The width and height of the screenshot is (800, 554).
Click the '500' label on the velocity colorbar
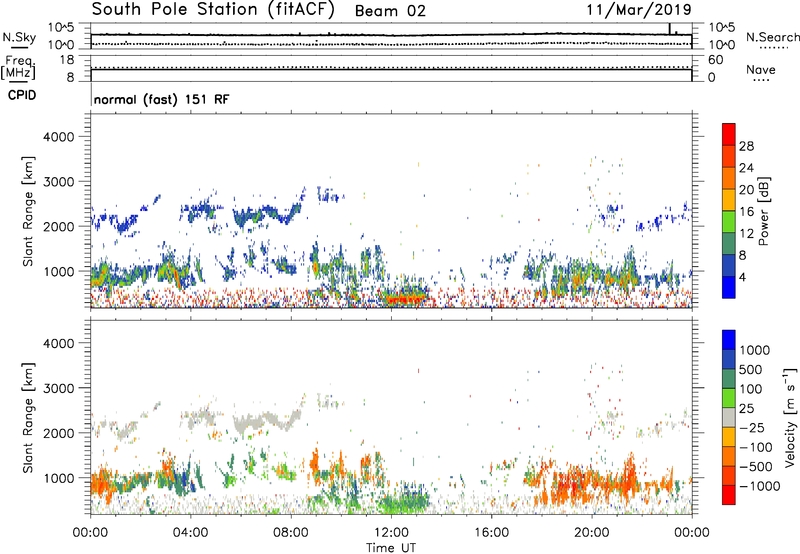751,369
